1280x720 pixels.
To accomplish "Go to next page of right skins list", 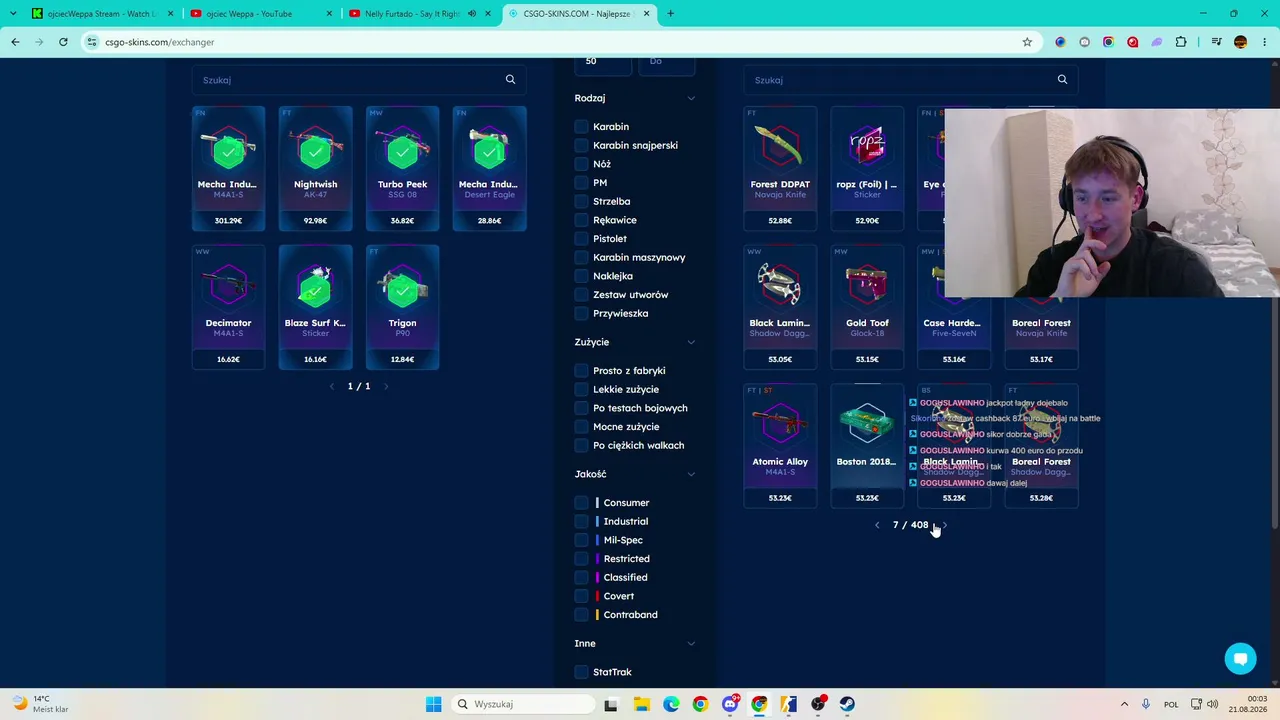I will (945, 525).
